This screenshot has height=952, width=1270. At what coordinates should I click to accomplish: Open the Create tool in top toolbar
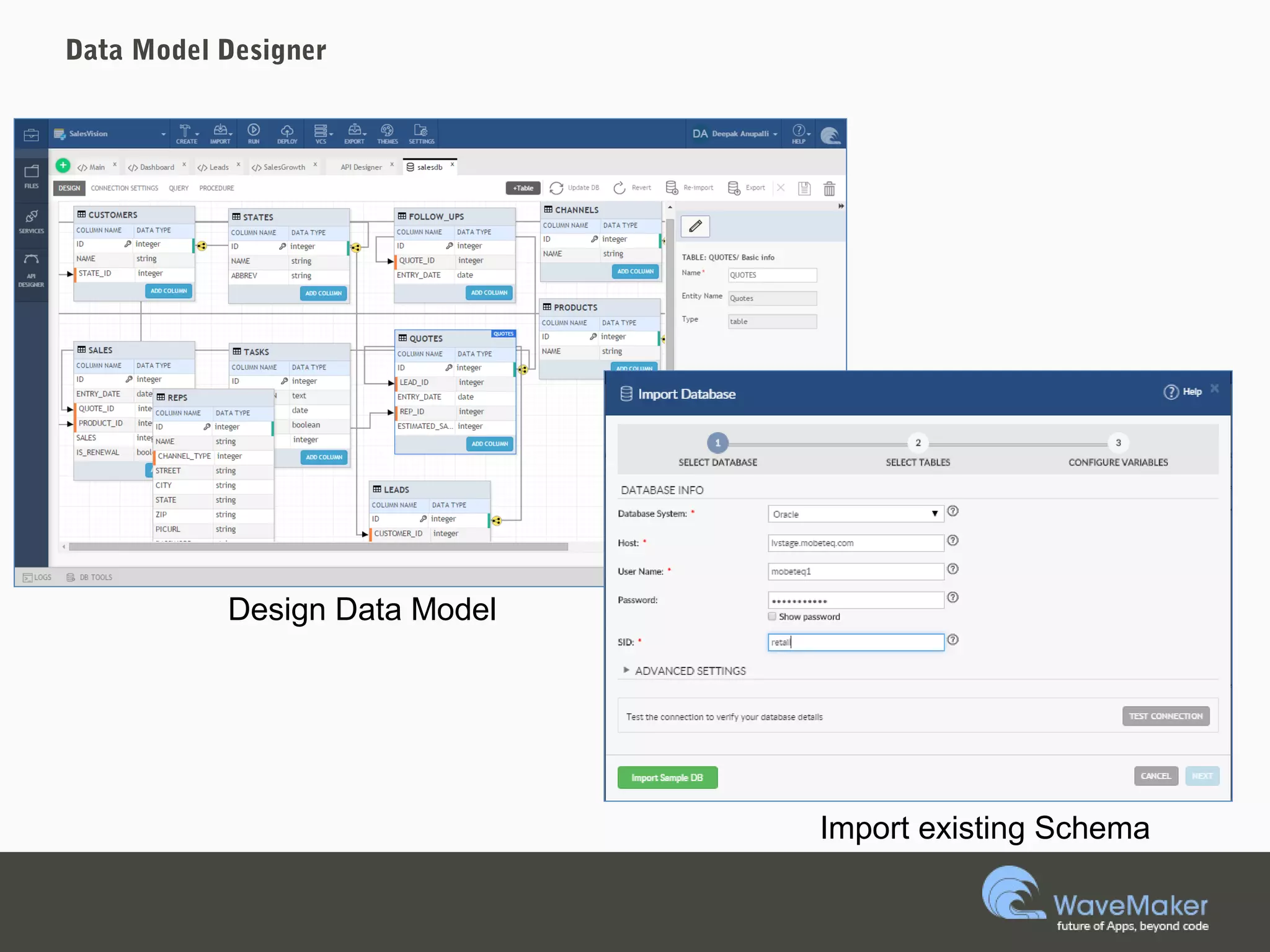(186, 133)
